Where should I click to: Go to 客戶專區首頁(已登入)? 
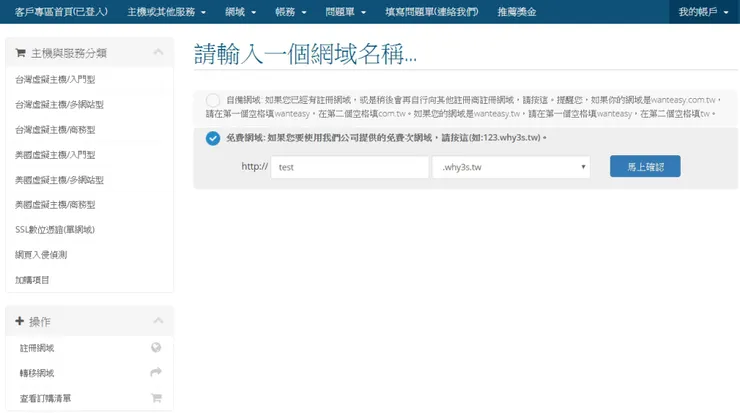pyautogui.click(x=61, y=12)
